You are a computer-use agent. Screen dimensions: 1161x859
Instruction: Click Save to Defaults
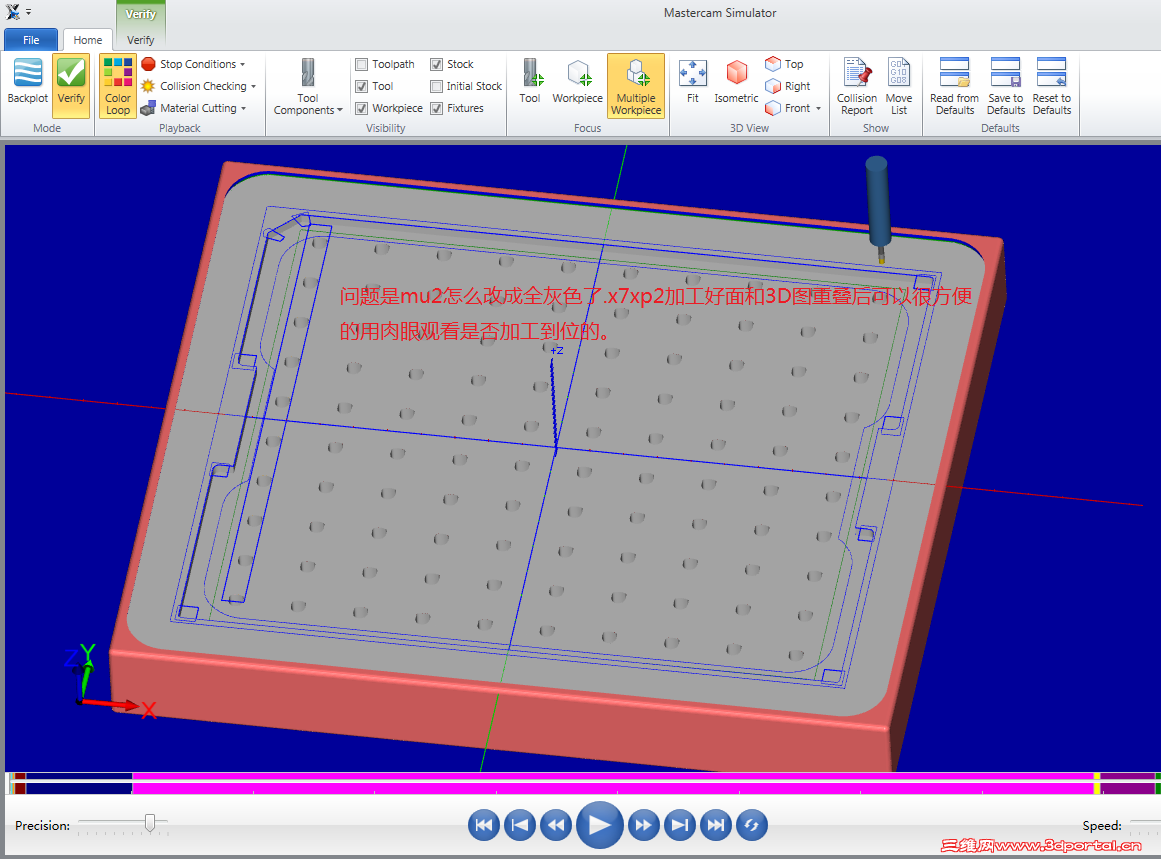click(1006, 86)
